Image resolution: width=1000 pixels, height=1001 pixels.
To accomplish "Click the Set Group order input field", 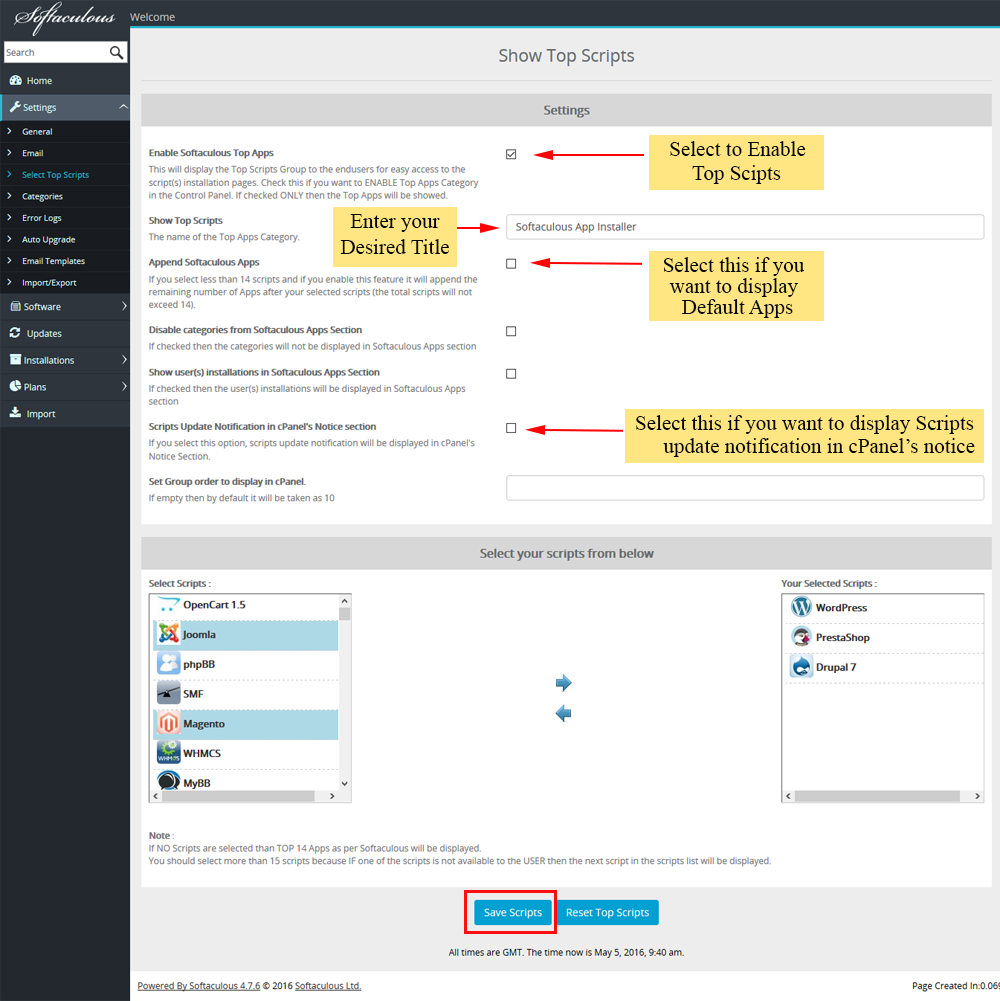I will pos(745,488).
